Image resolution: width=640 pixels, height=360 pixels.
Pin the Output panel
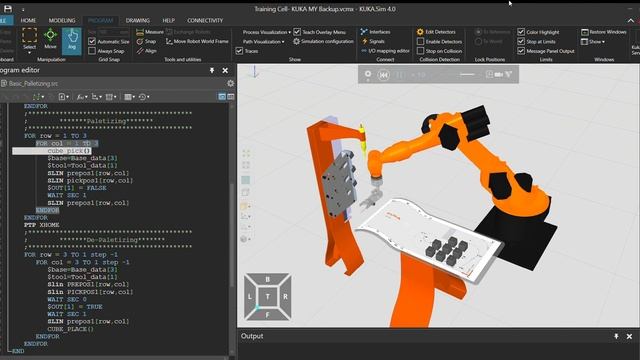tap(616, 336)
